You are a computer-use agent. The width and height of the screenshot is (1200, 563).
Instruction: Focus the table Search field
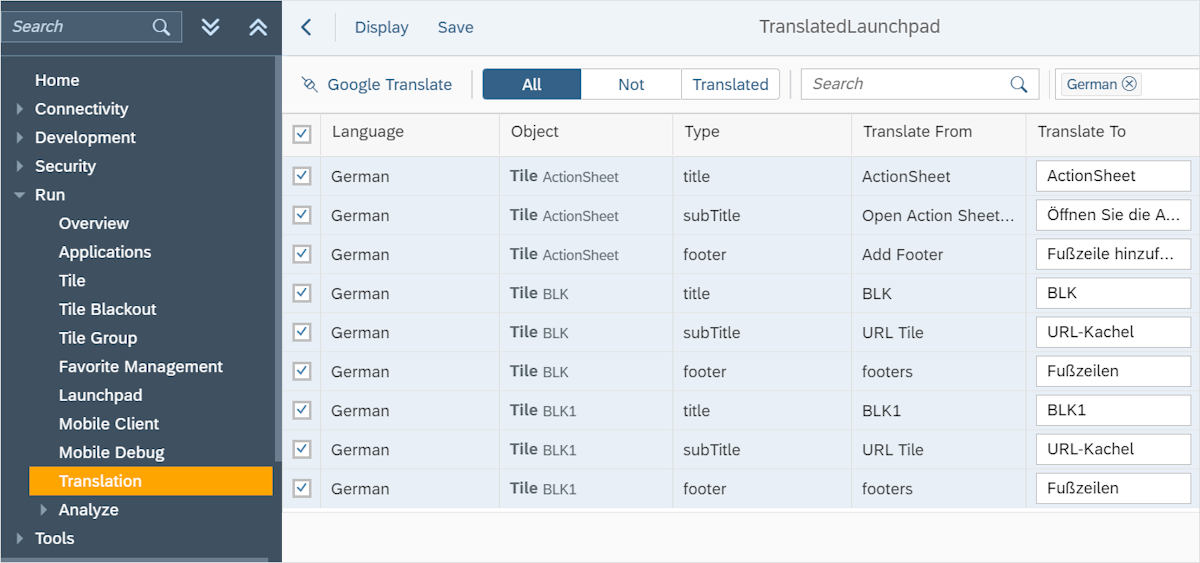click(x=920, y=84)
